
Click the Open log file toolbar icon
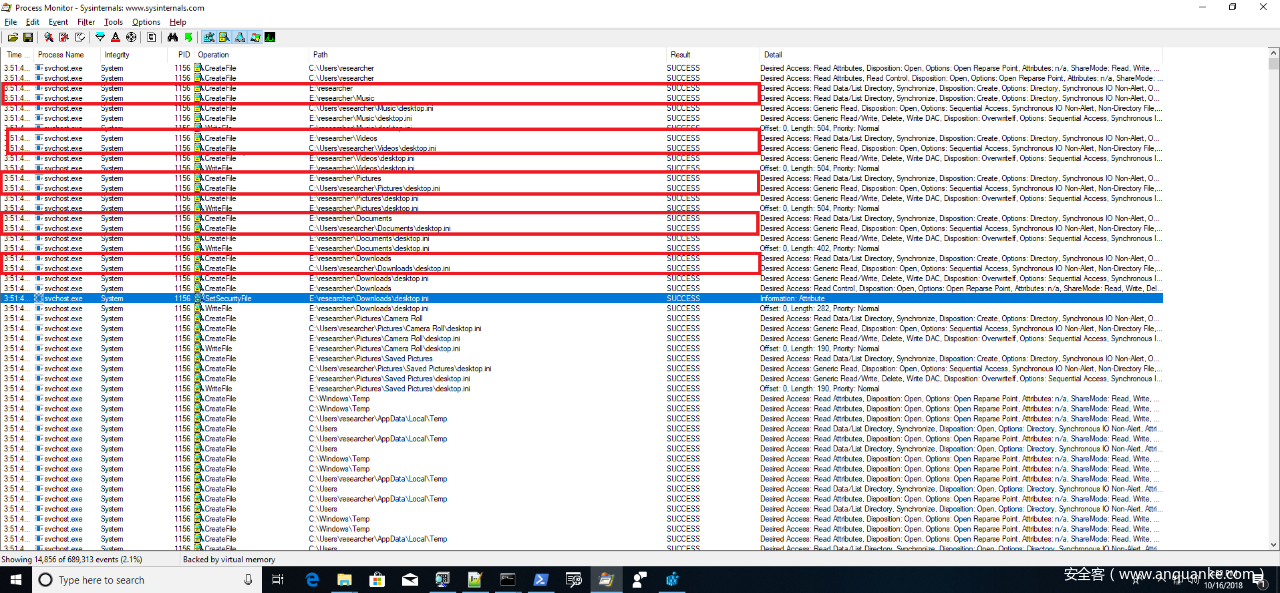click(13, 37)
